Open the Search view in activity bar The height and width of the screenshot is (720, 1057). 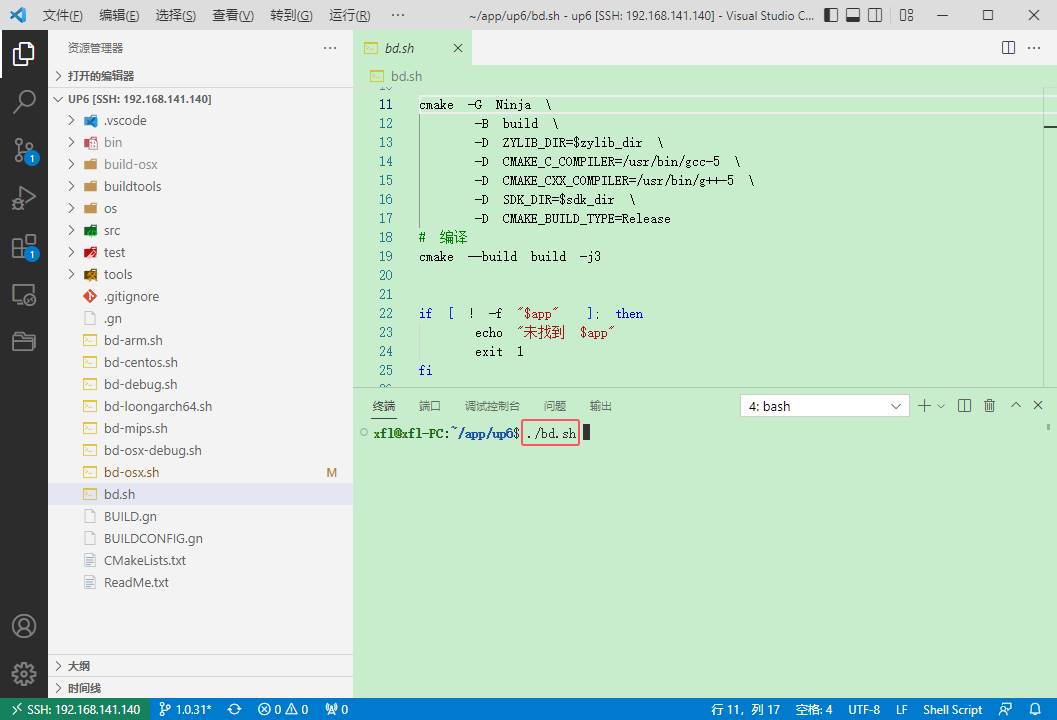tap(24, 101)
